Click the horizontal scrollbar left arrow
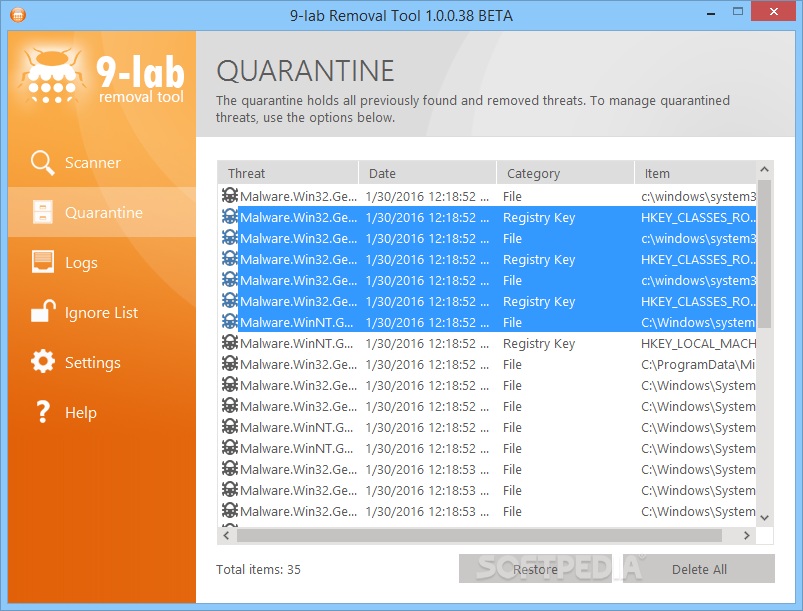 pos(226,535)
